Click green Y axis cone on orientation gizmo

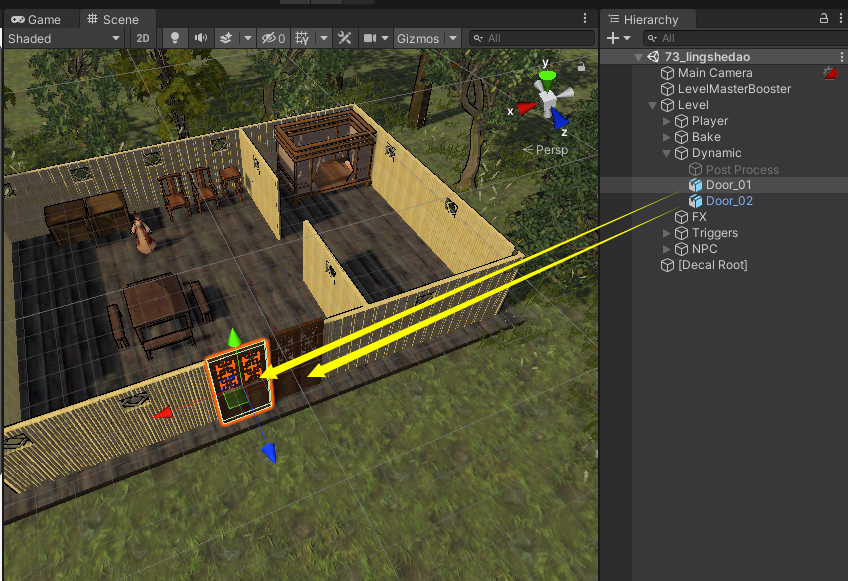(x=547, y=79)
